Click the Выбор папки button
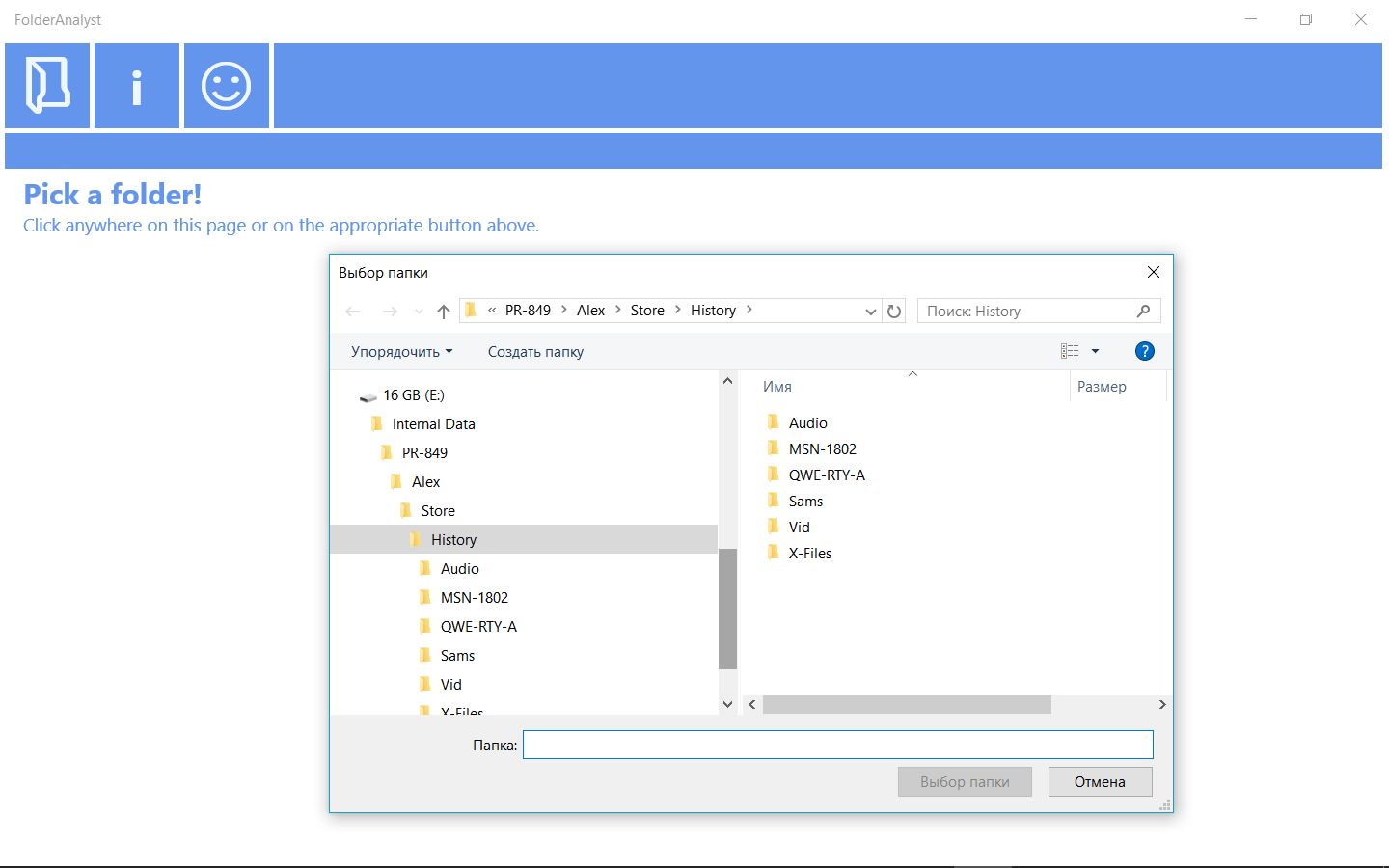Screen dimensions: 1389x868 point(965,781)
